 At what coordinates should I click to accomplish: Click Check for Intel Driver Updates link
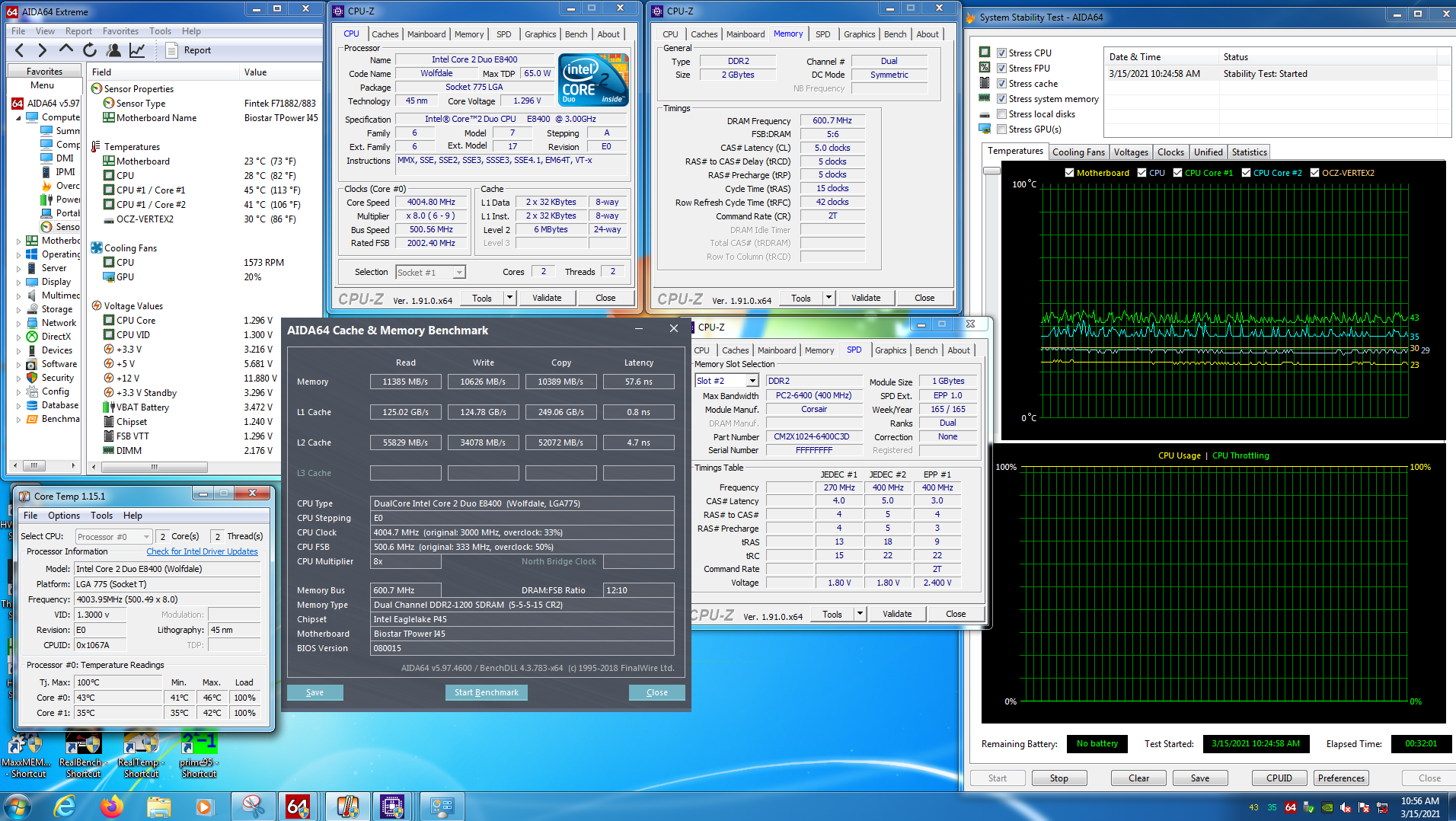[203, 551]
